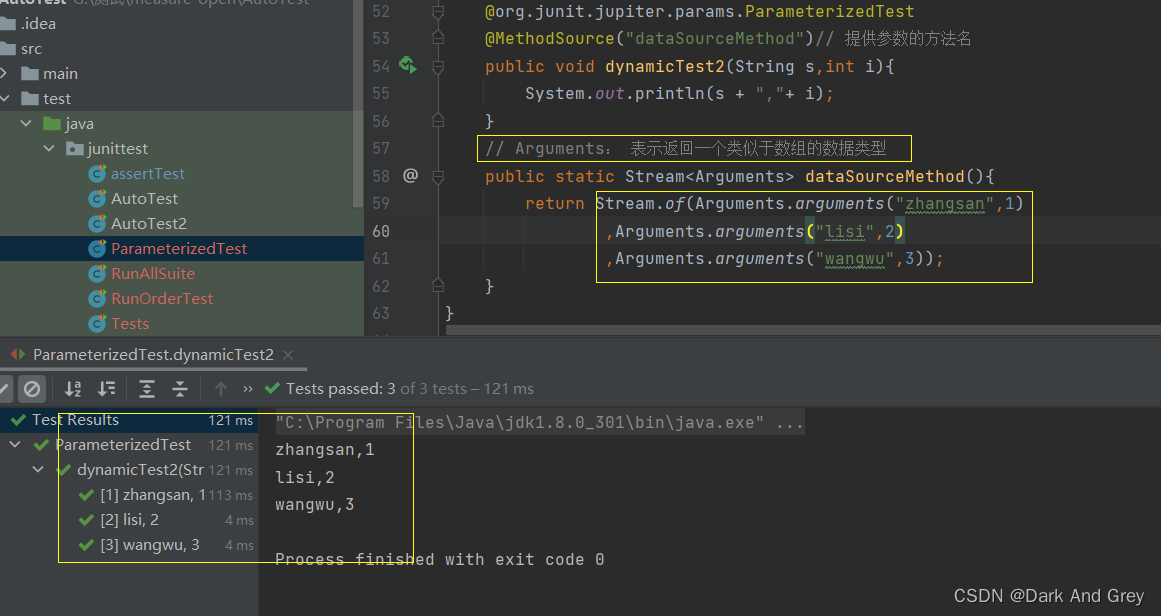Image resolution: width=1161 pixels, height=616 pixels.
Task: Open the AutoTest2 class file
Action: pyautogui.click(x=148, y=224)
